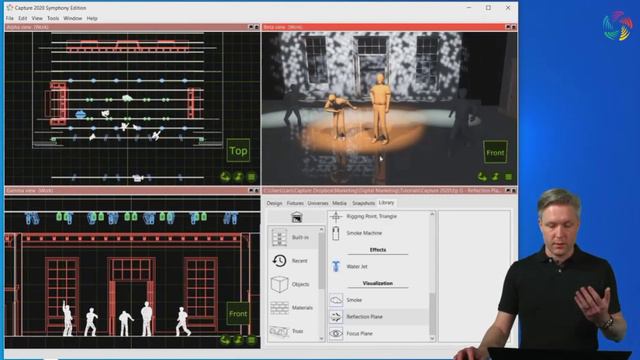Click the first header icon of Alpha view pane
640x360 pixels.
tap(251, 27)
